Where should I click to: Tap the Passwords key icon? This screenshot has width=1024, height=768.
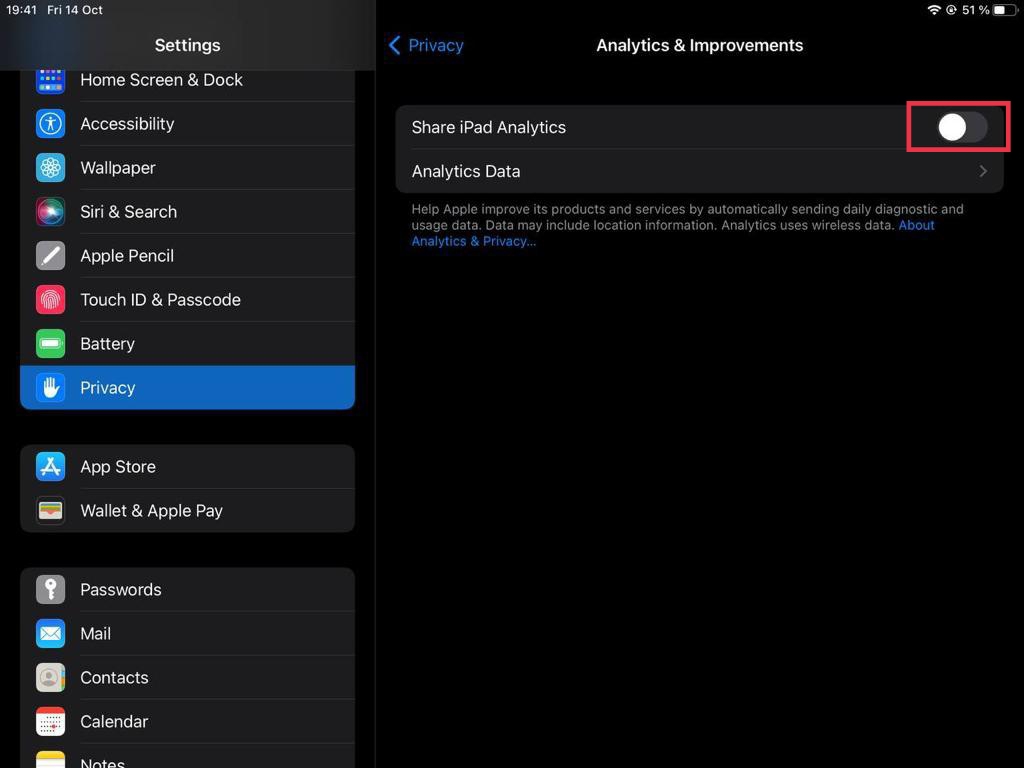click(50, 590)
